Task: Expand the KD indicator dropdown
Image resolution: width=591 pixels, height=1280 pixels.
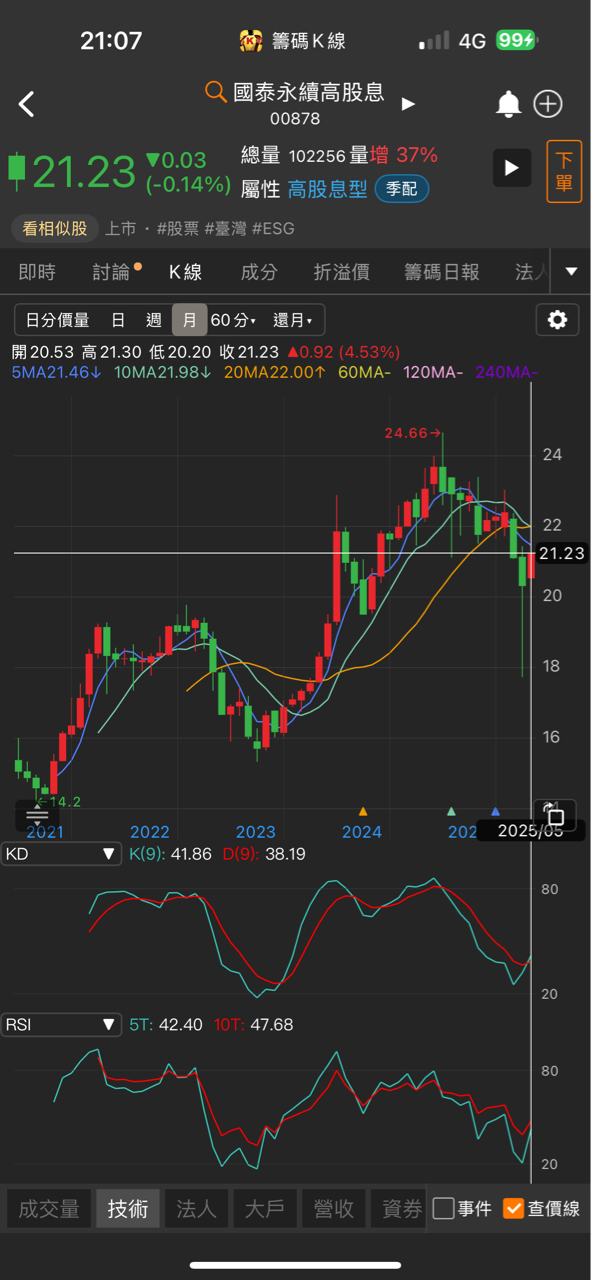Action: [62, 854]
